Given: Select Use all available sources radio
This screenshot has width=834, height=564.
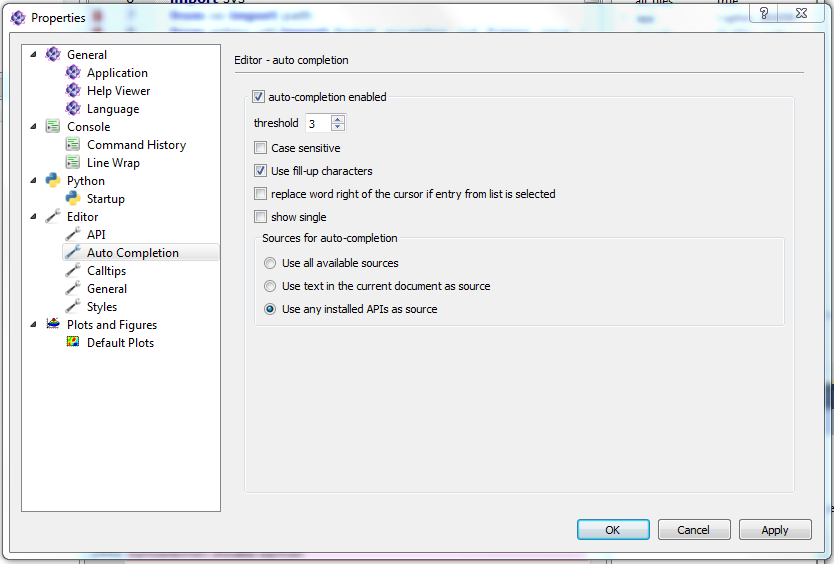Looking at the screenshot, I should coord(270,263).
